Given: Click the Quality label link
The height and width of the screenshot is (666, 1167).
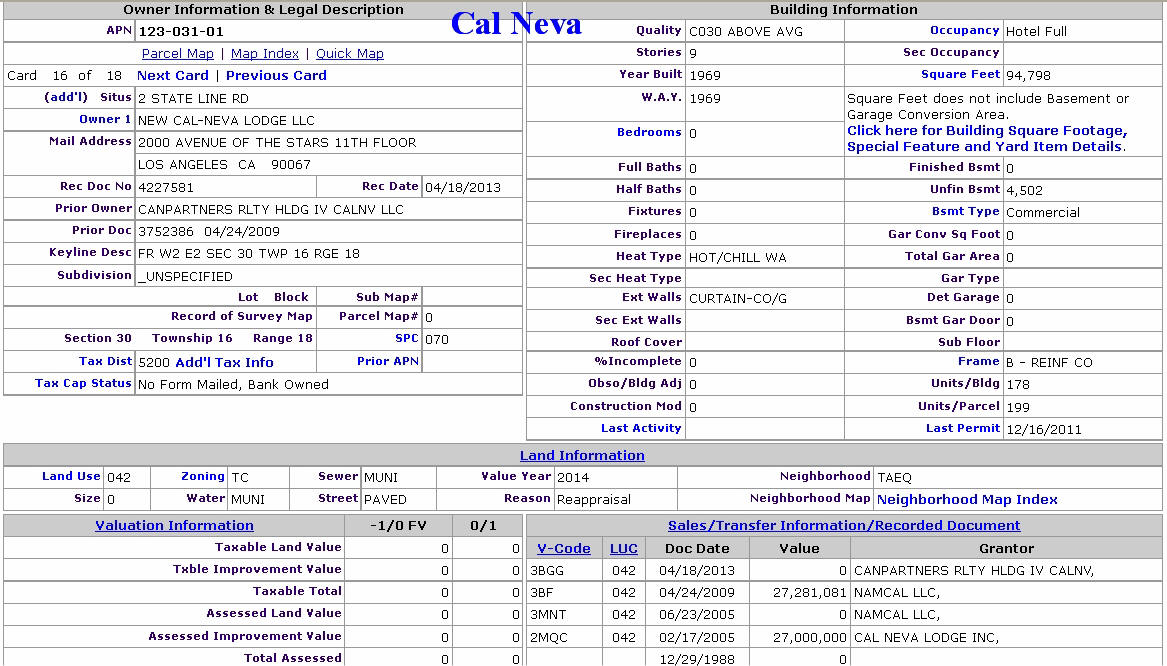Looking at the screenshot, I should (658, 31).
